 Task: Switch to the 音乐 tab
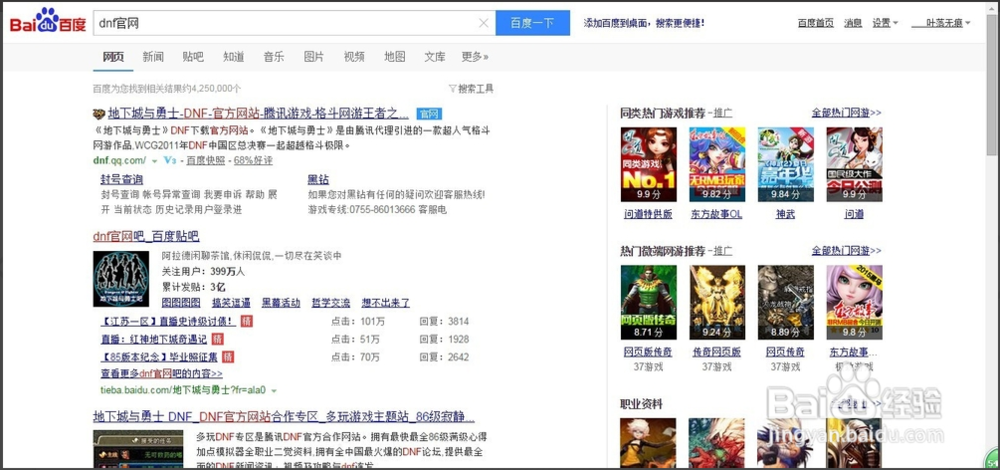(x=274, y=57)
